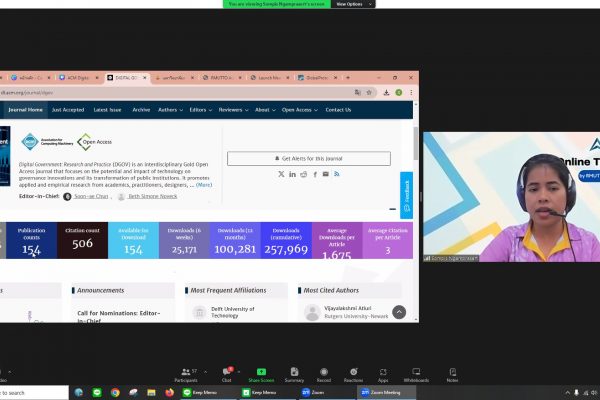The width and height of the screenshot is (600, 400).
Task: Open Beth Simone Noveck editor profile
Action: pos(153,196)
